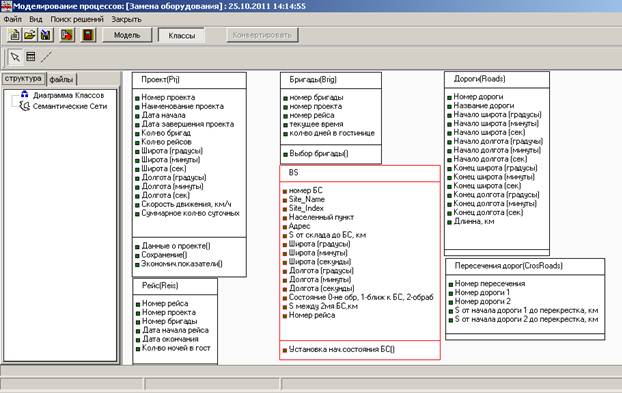Select the BS class header
This screenshot has height=393, width=622.
tap(360, 173)
